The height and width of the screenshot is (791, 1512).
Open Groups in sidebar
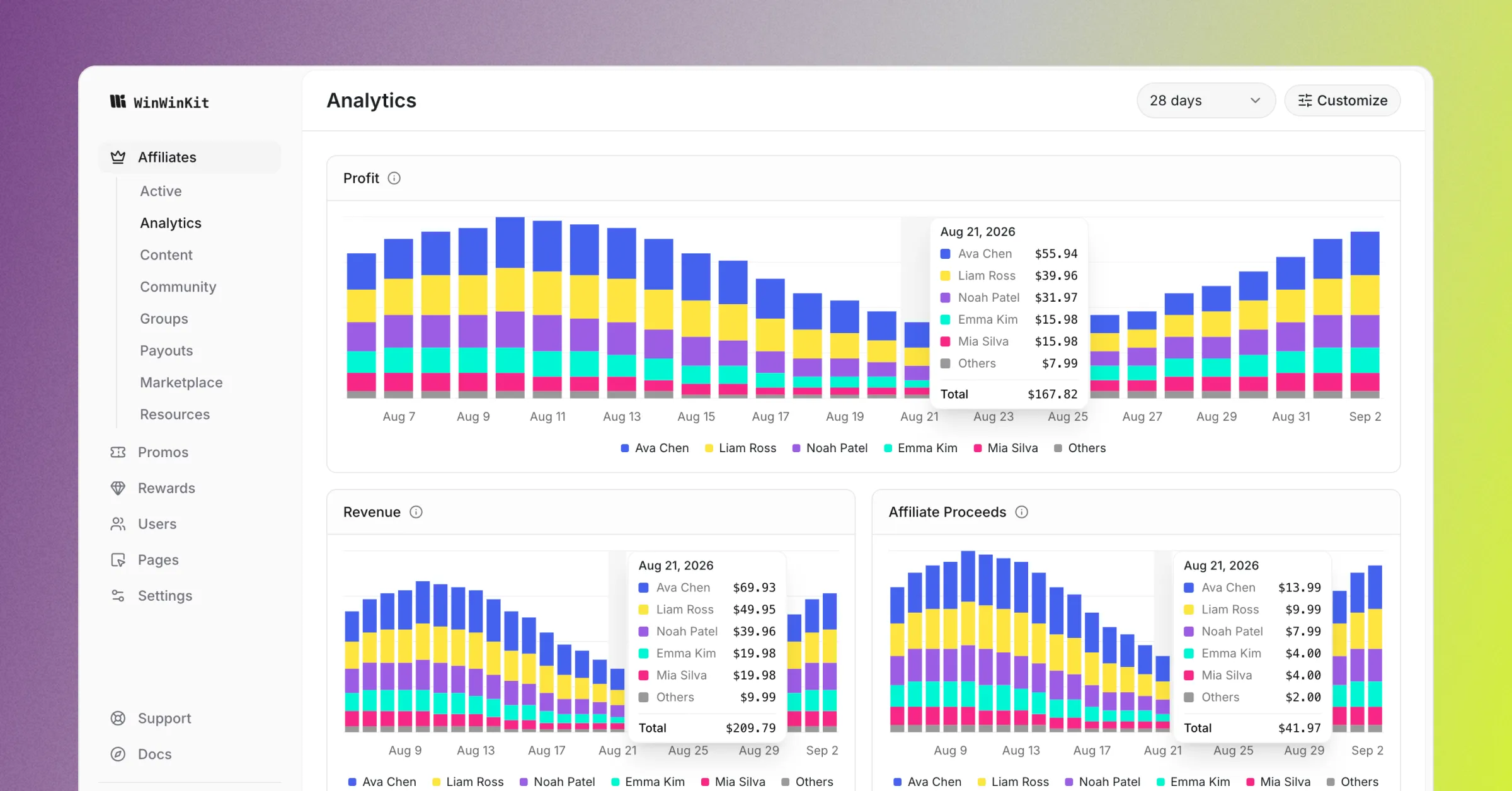[x=164, y=319]
